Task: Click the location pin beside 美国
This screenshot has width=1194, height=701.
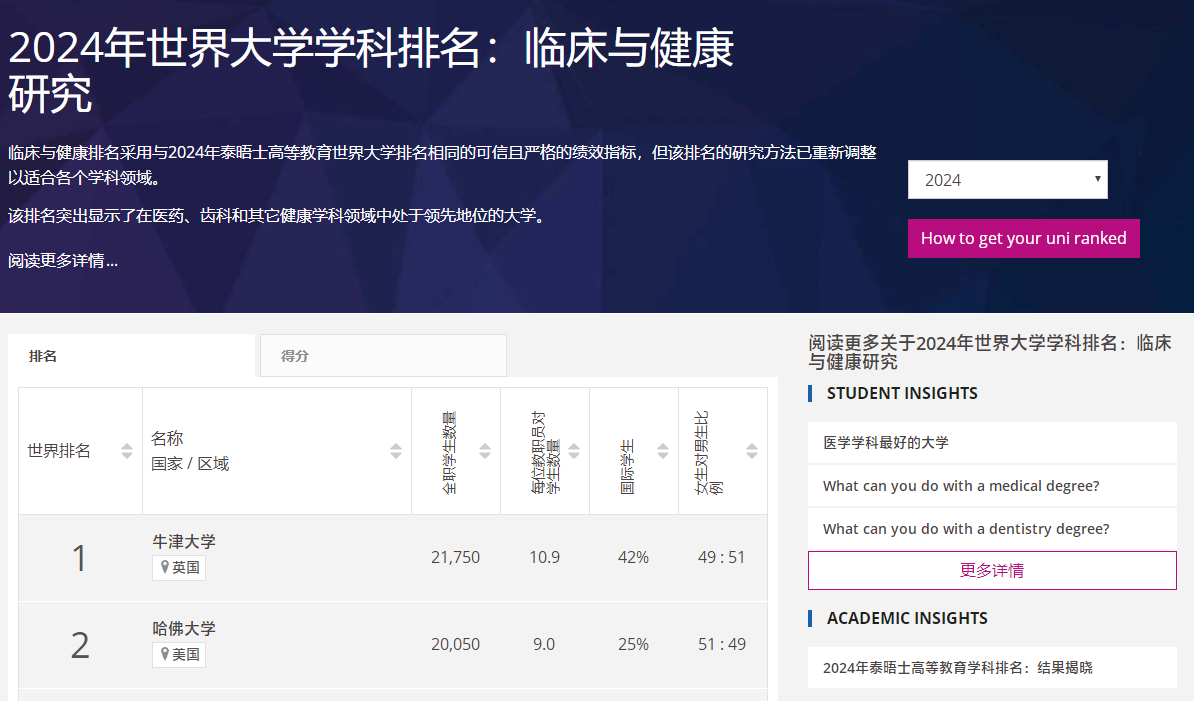Action: pos(165,654)
